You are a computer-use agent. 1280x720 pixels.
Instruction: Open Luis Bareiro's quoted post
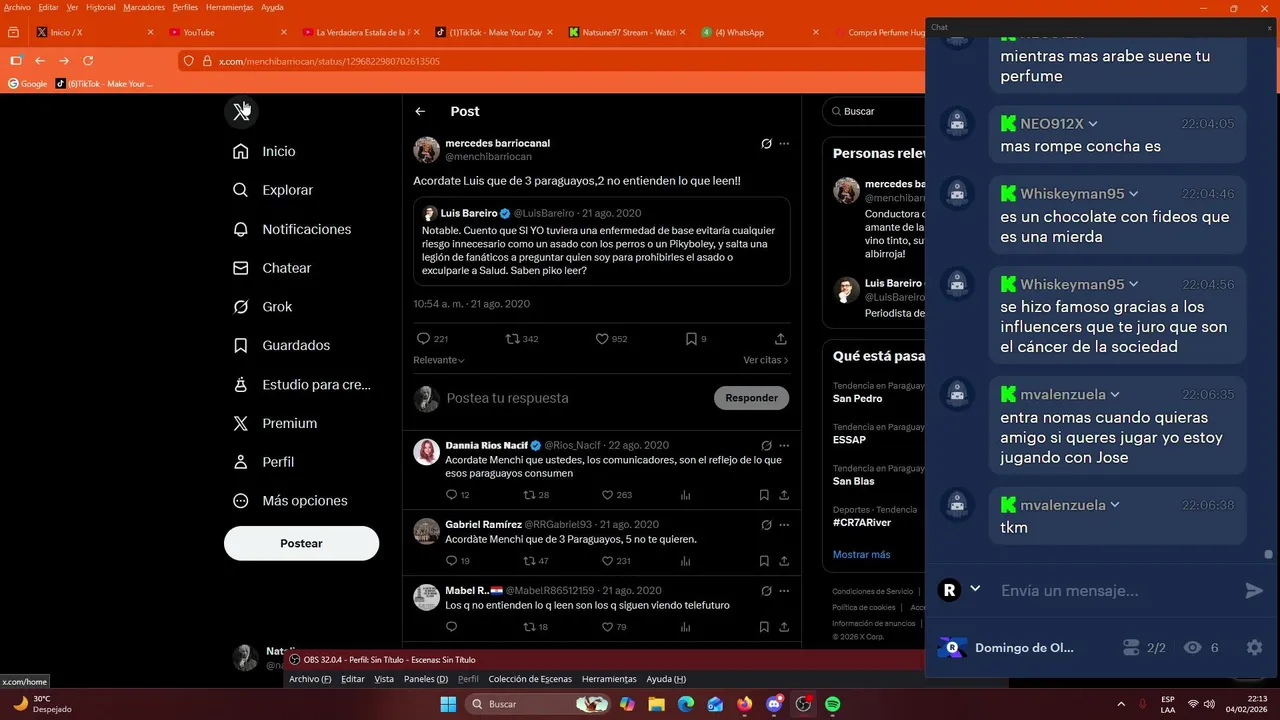602,241
